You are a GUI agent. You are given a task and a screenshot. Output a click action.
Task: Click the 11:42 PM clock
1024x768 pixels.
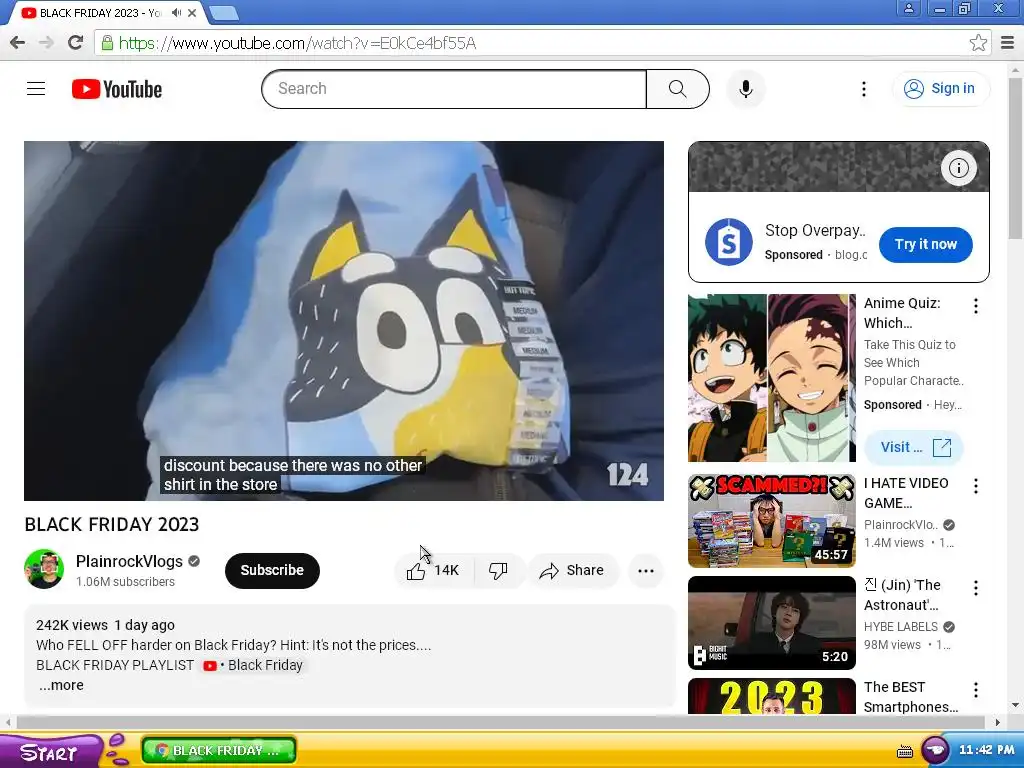click(x=986, y=750)
